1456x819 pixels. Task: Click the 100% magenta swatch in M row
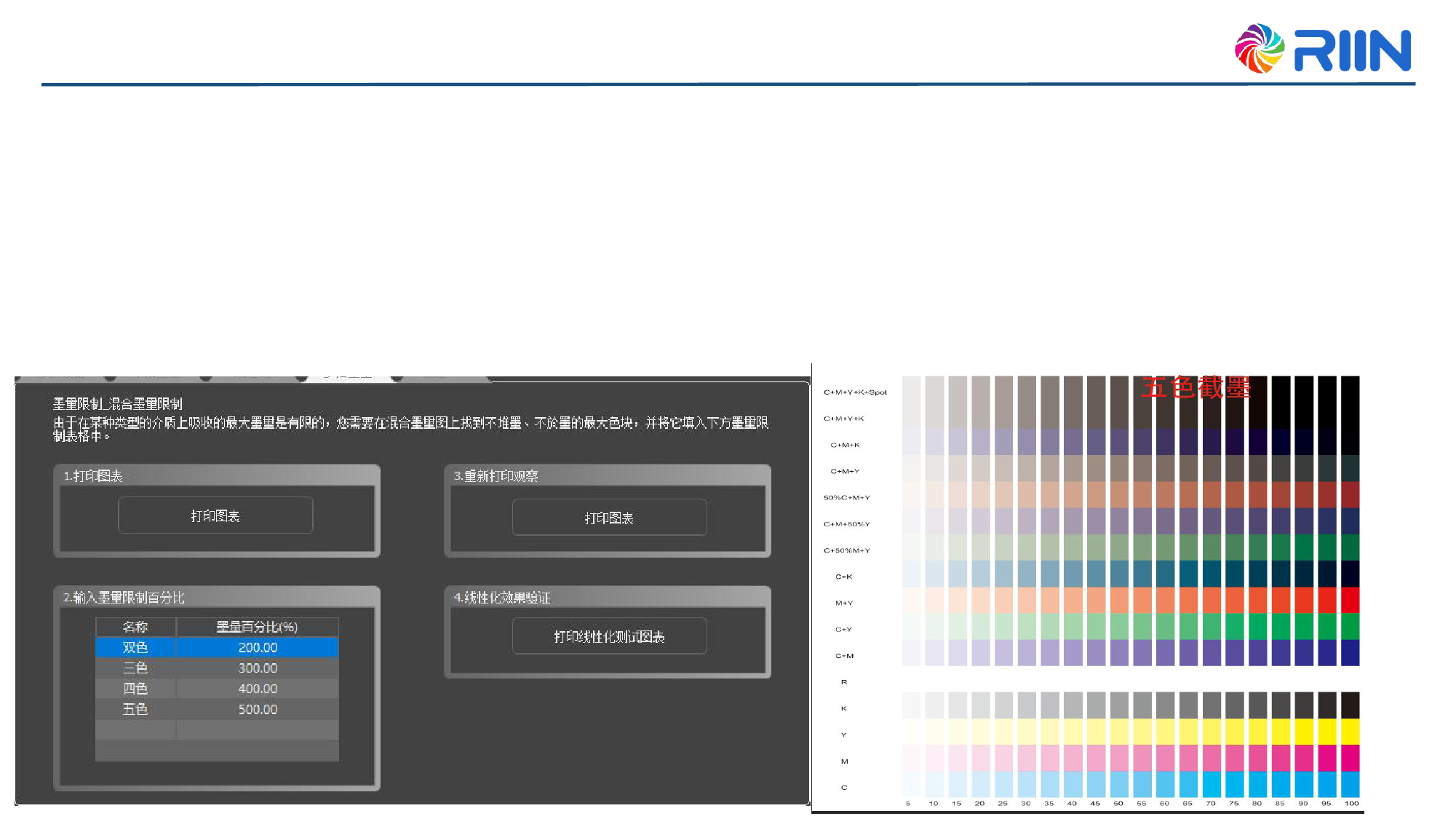click(x=1350, y=759)
